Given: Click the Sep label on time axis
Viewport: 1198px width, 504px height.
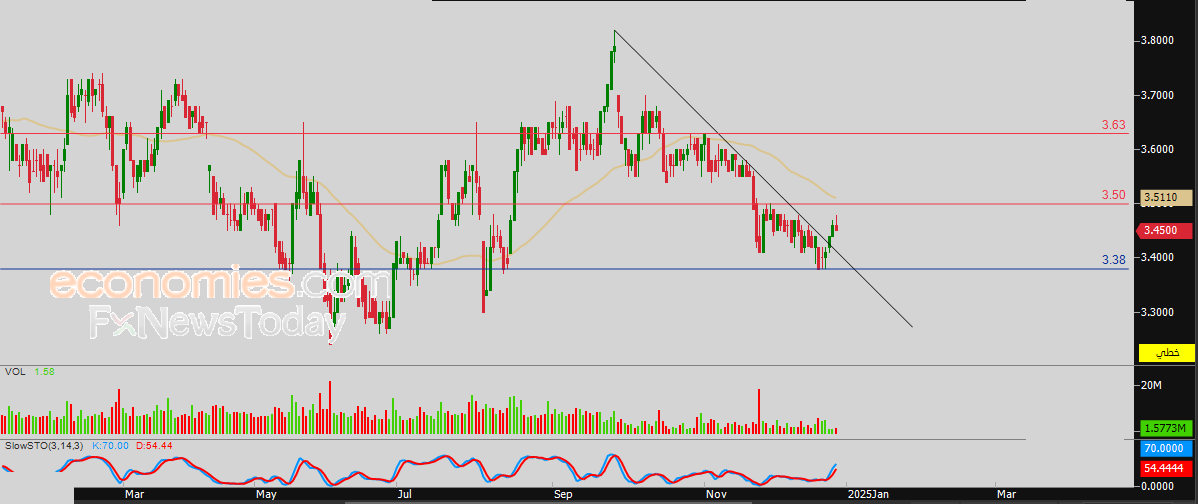Looking at the screenshot, I should [x=563, y=495].
